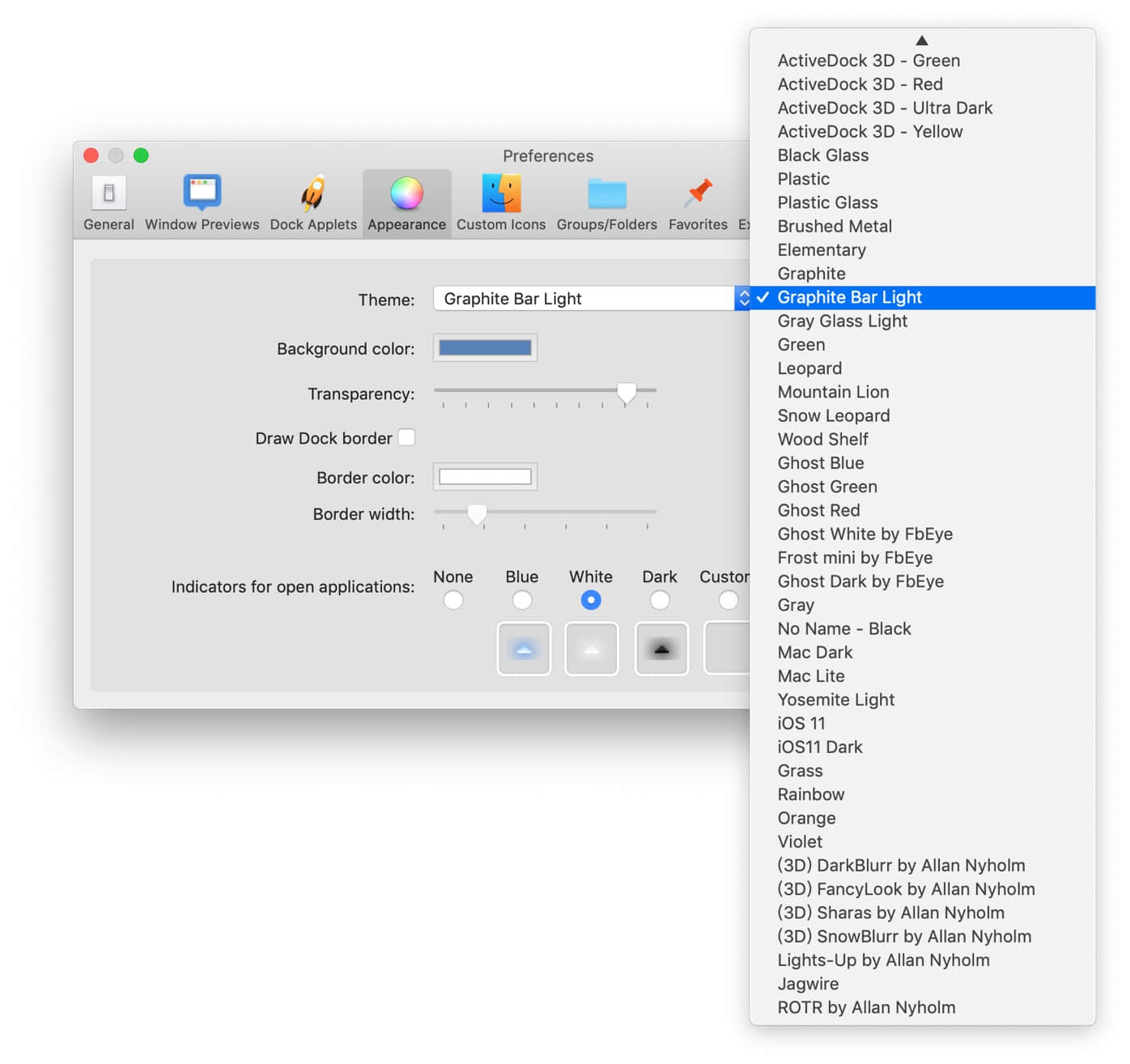This screenshot has width=1130, height=1064.
Task: Click the dark indicator preview thumbnail
Action: click(x=661, y=649)
